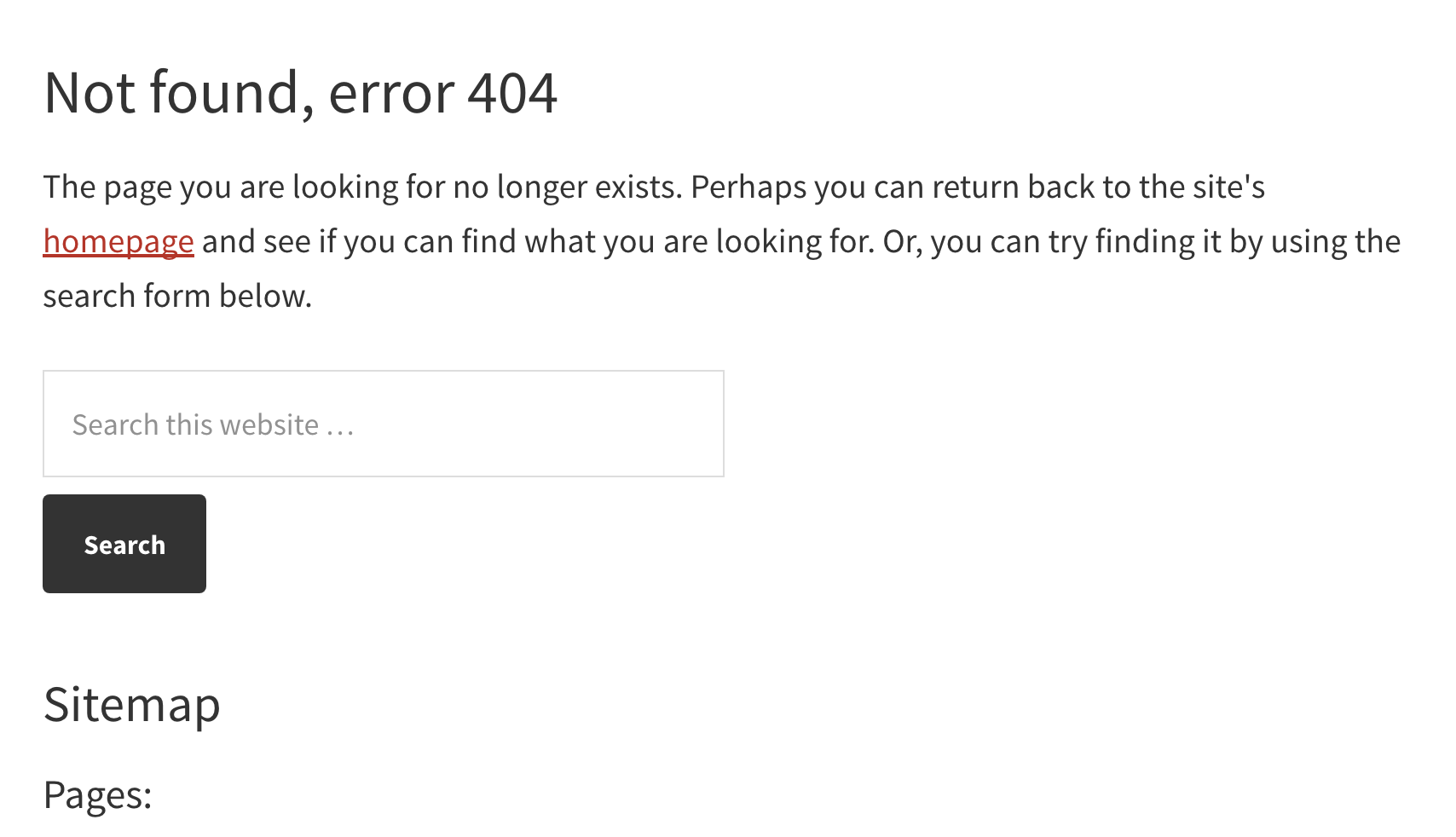Image resolution: width=1456 pixels, height=837 pixels.
Task: Click the number 404 in the title
Action: pyautogui.click(x=512, y=92)
